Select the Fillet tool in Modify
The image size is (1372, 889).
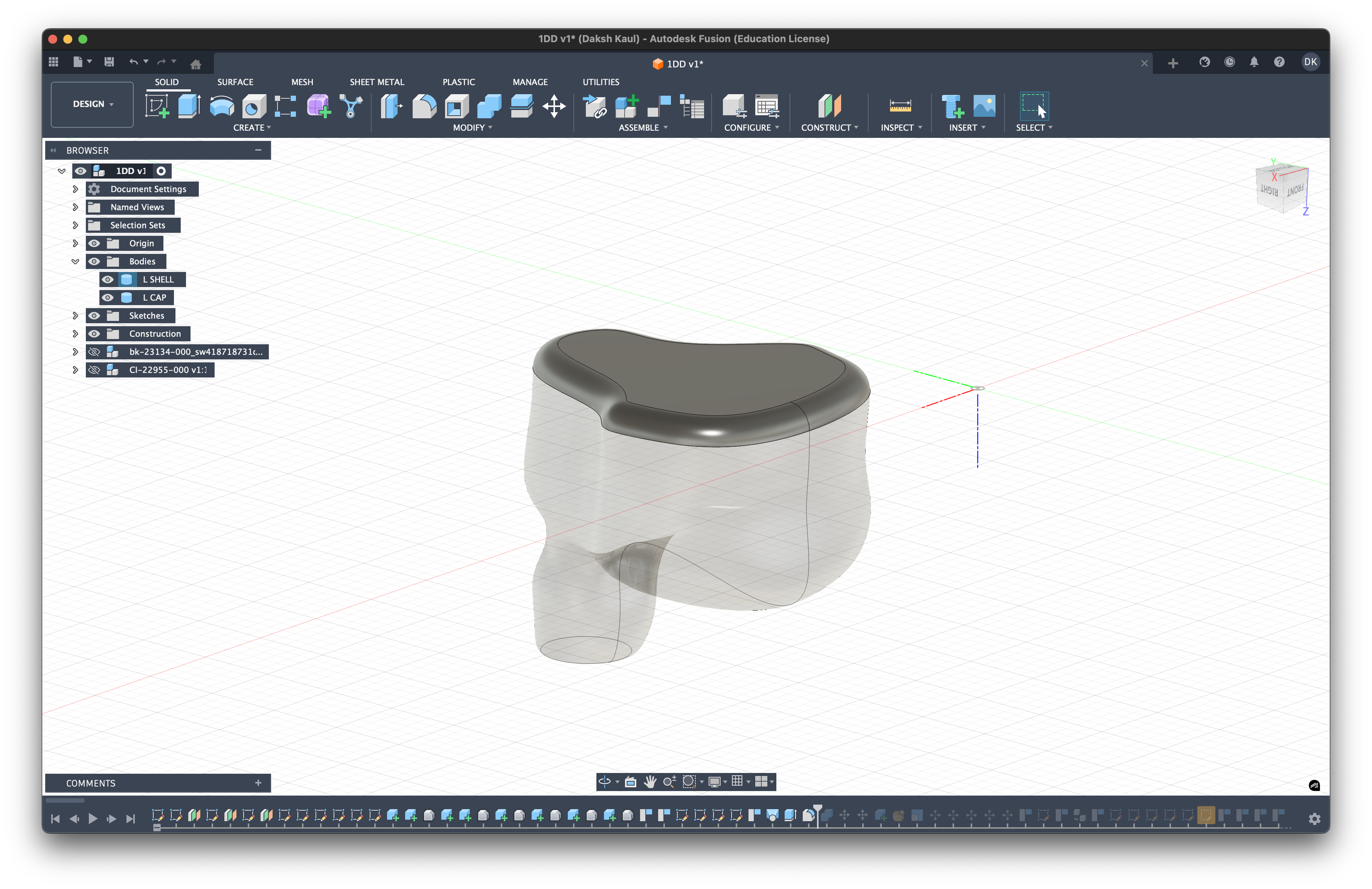(424, 106)
